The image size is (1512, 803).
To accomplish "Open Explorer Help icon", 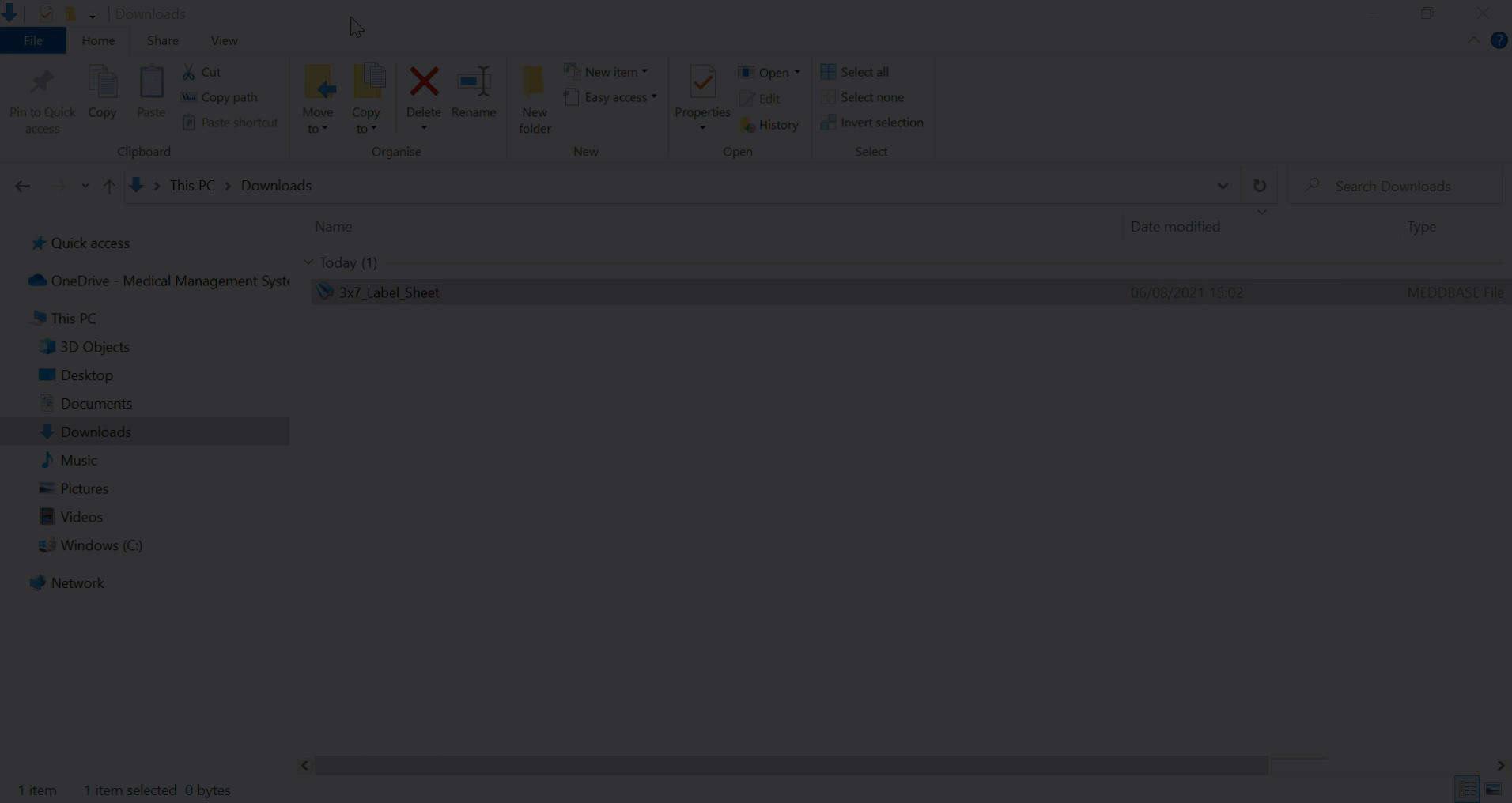I will click(x=1499, y=40).
